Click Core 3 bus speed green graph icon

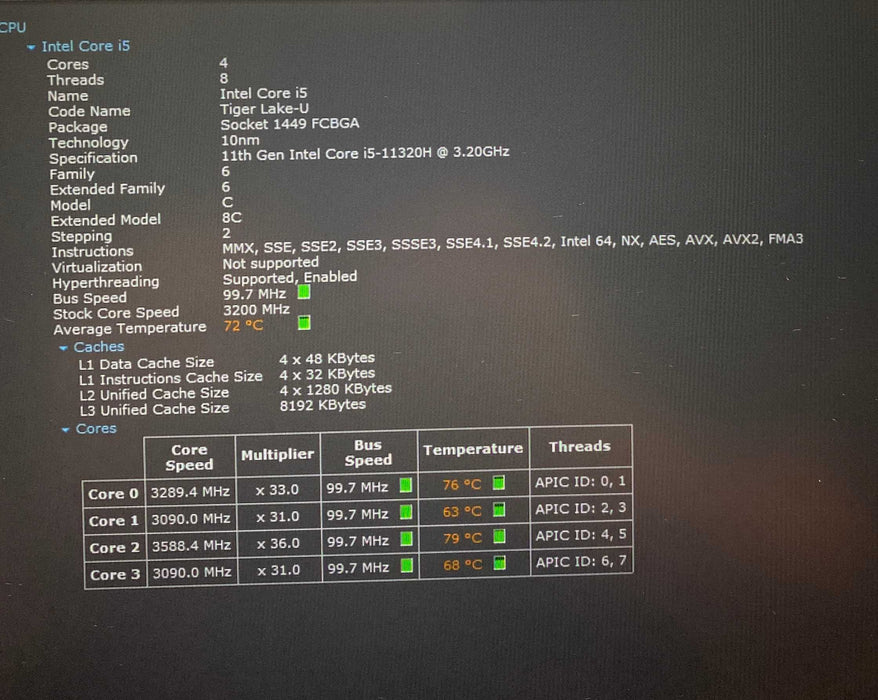pyautogui.click(x=407, y=566)
